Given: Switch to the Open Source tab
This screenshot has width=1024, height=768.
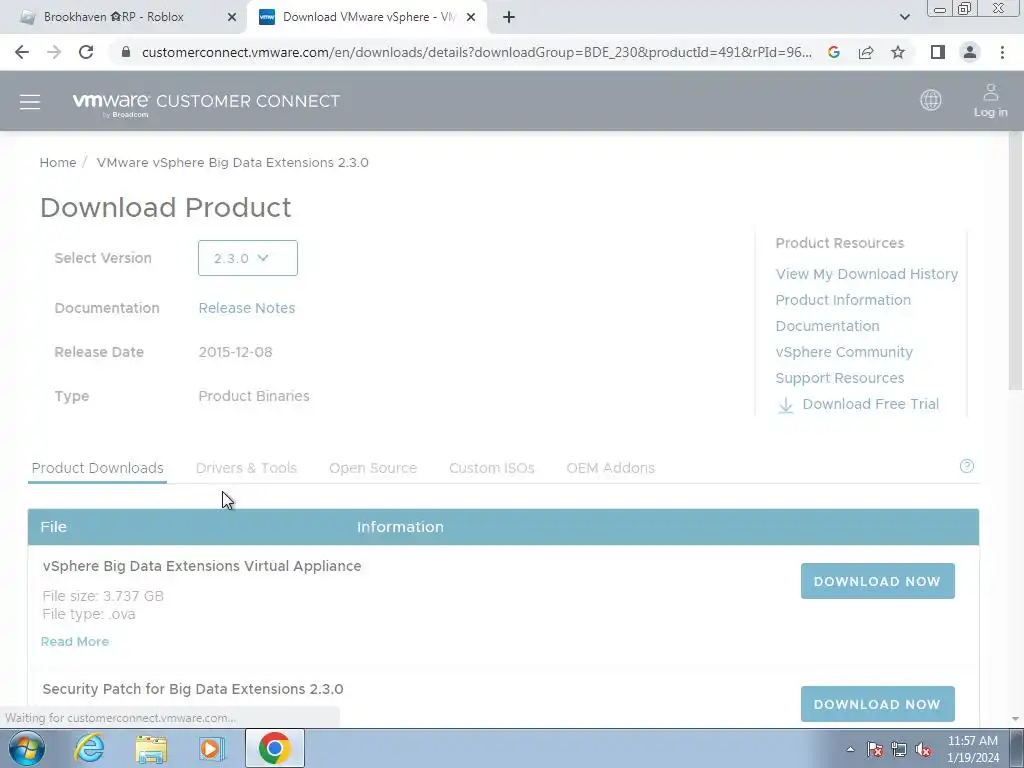Looking at the screenshot, I should (x=373, y=468).
